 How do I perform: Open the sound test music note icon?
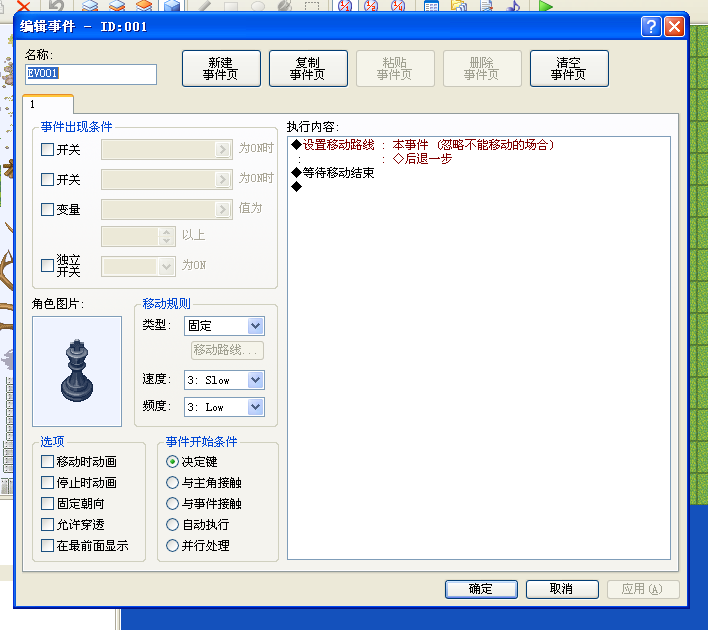pos(513,6)
